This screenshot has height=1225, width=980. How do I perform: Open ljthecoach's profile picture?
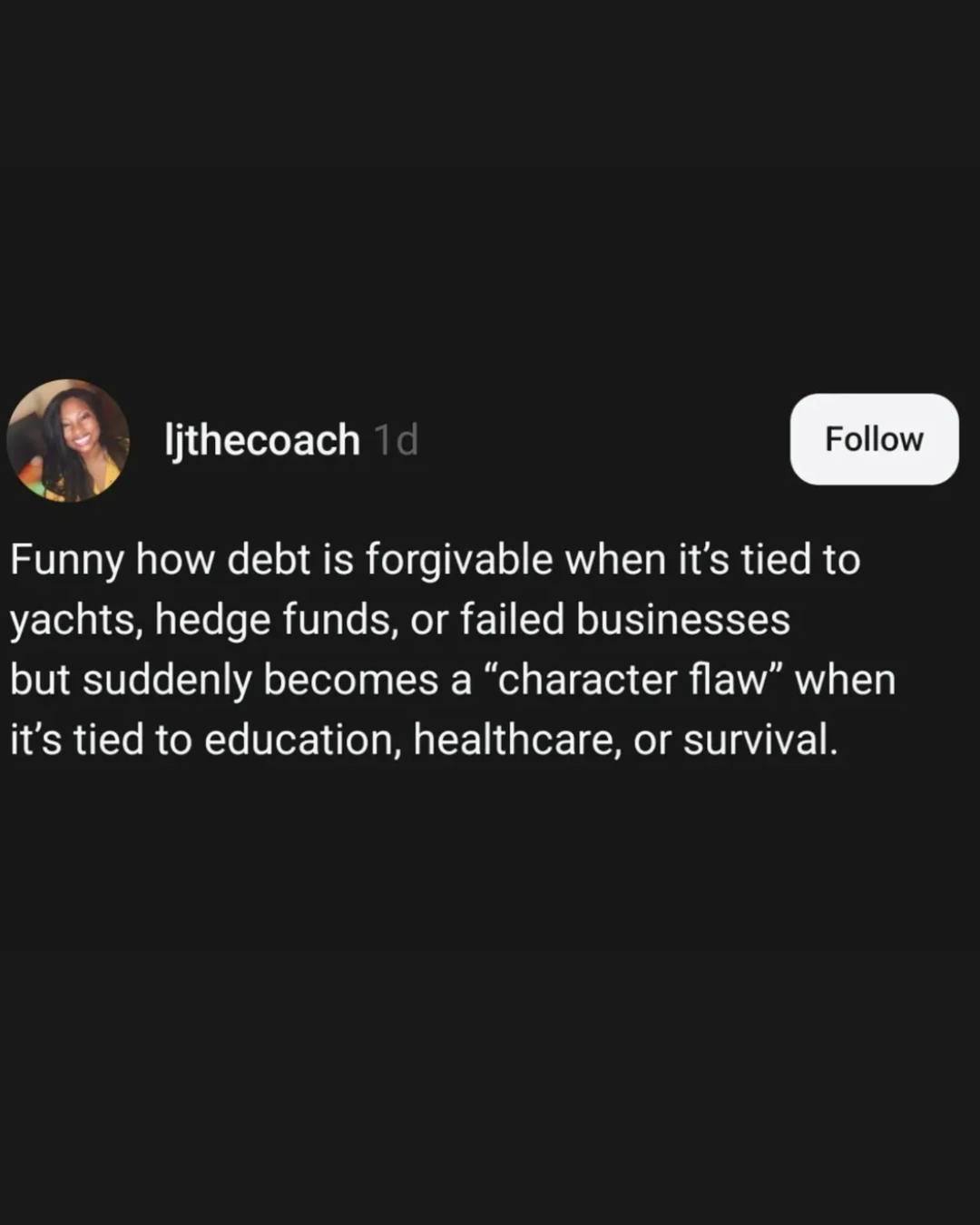point(68,440)
